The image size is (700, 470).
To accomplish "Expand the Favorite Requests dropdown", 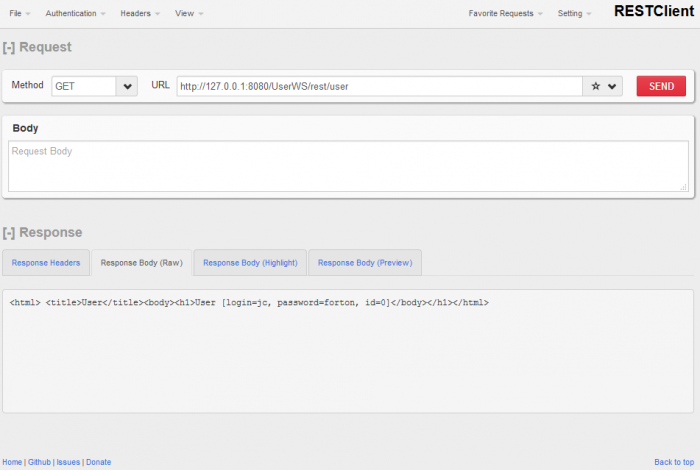I will (505, 14).
